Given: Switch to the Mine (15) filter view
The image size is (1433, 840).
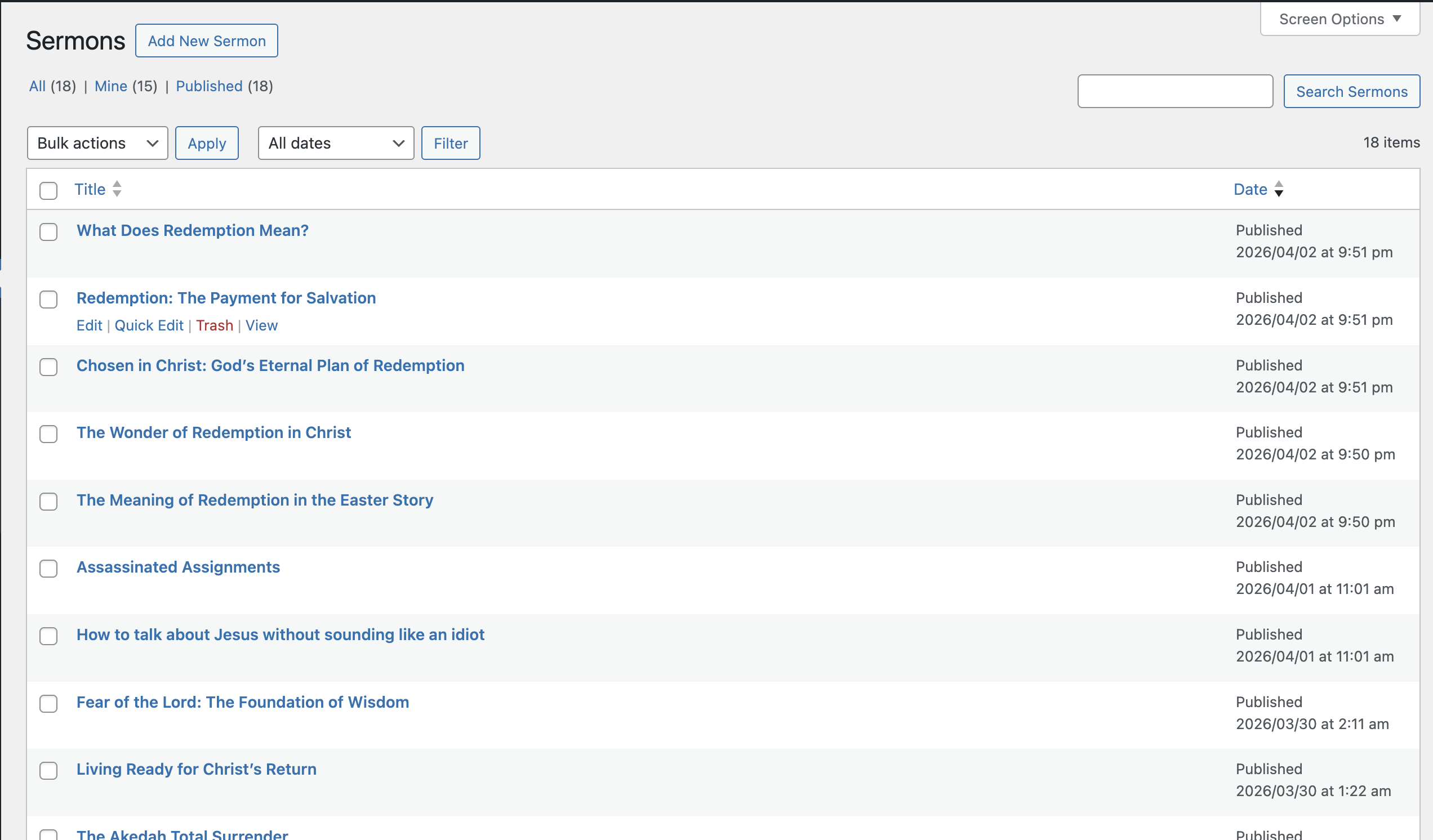Looking at the screenshot, I should click(112, 86).
